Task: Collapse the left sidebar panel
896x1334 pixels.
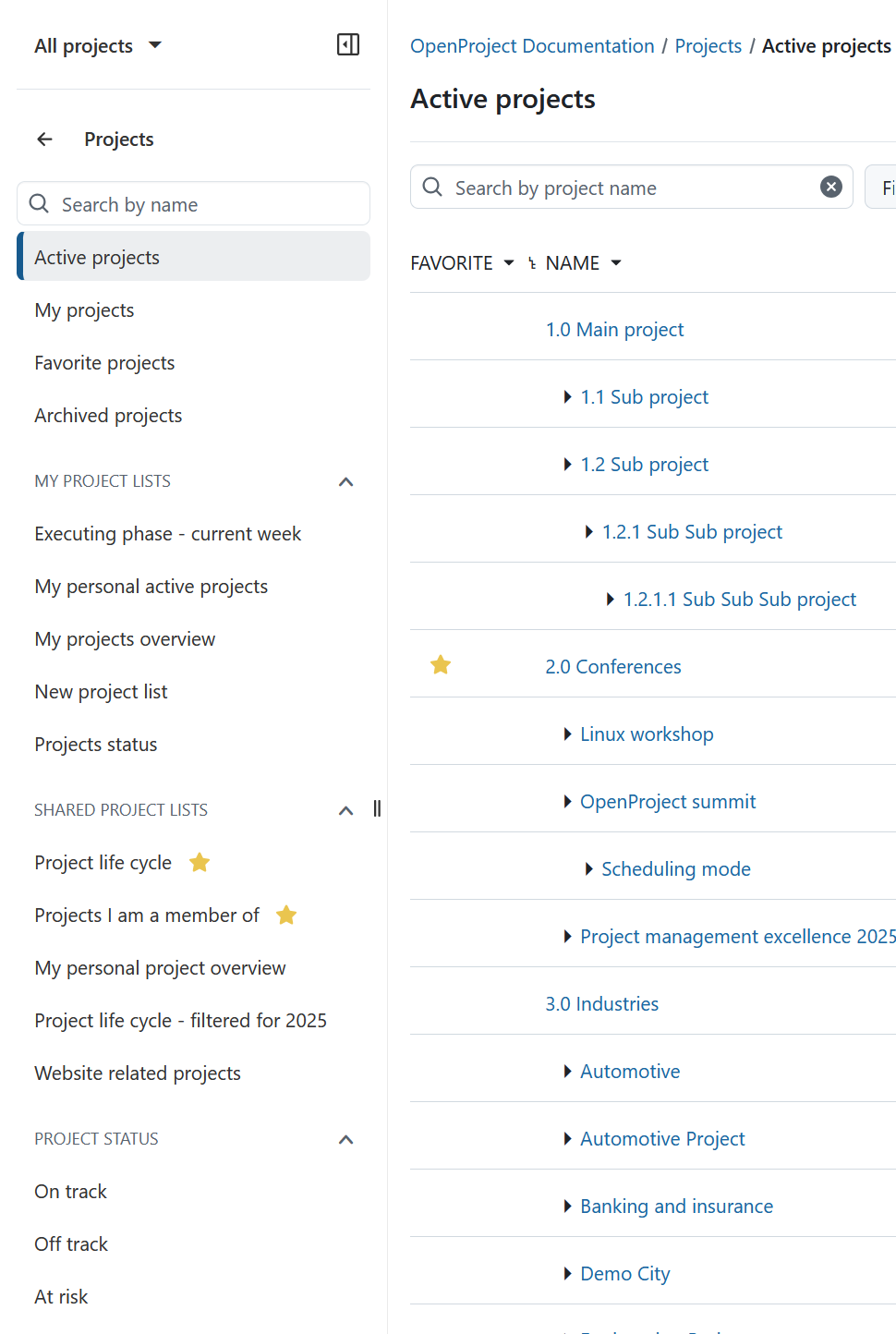Action: (347, 44)
